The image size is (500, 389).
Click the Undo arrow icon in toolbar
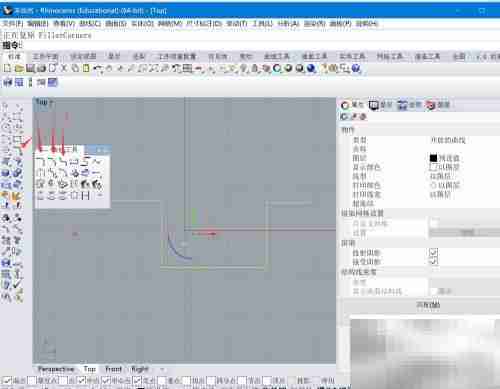(x=98, y=69)
